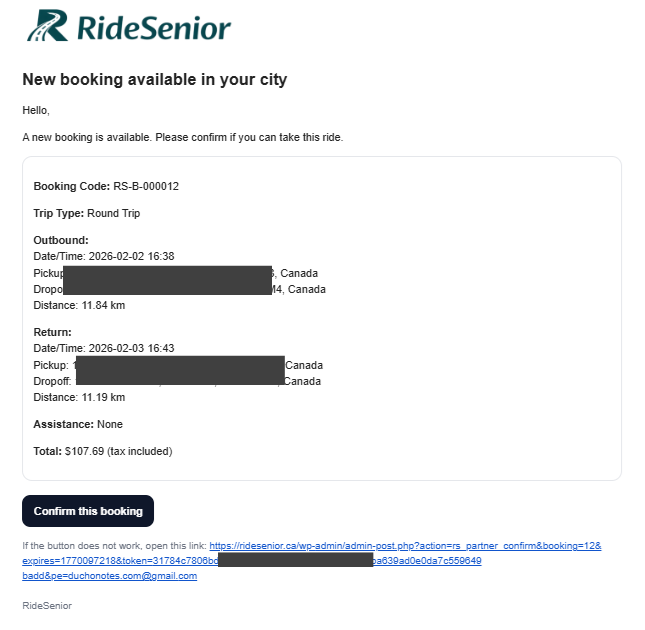Click the redacted block in the link token
The height and width of the screenshot is (630, 645).
(x=295, y=560)
